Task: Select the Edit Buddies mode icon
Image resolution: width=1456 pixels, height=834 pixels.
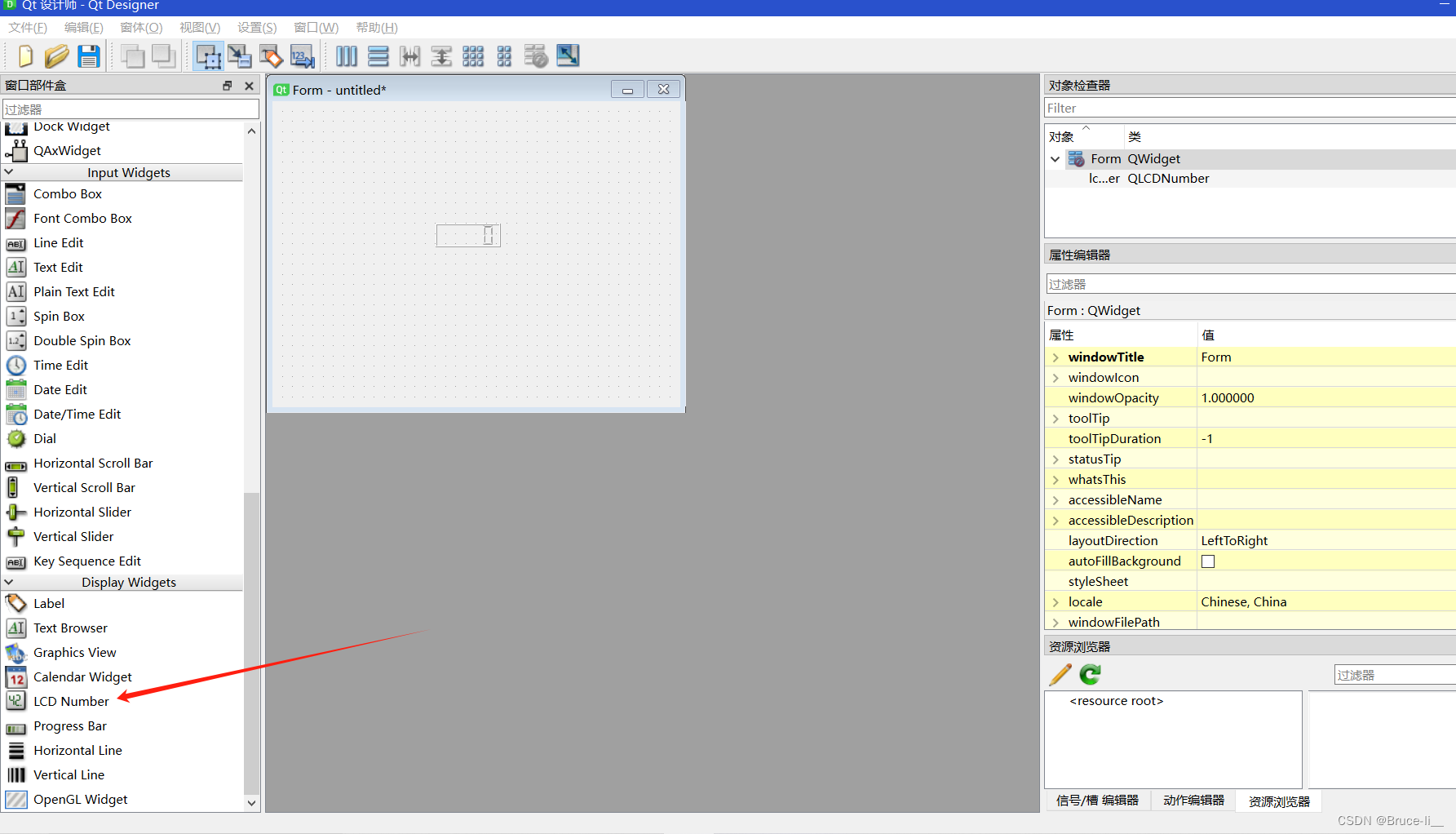Action: pyautogui.click(x=271, y=56)
